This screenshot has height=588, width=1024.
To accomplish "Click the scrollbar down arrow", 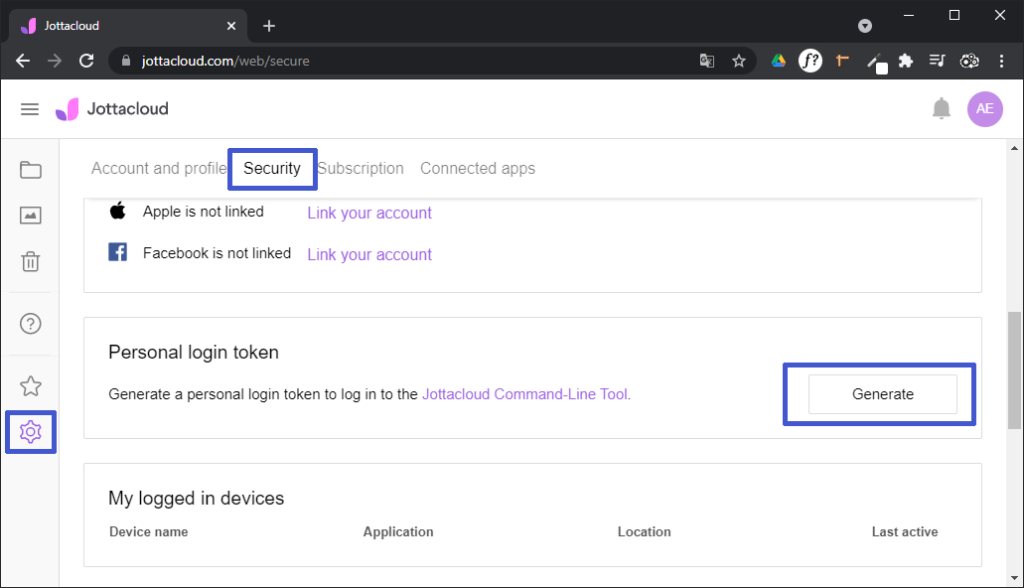I will tap(1014, 578).
